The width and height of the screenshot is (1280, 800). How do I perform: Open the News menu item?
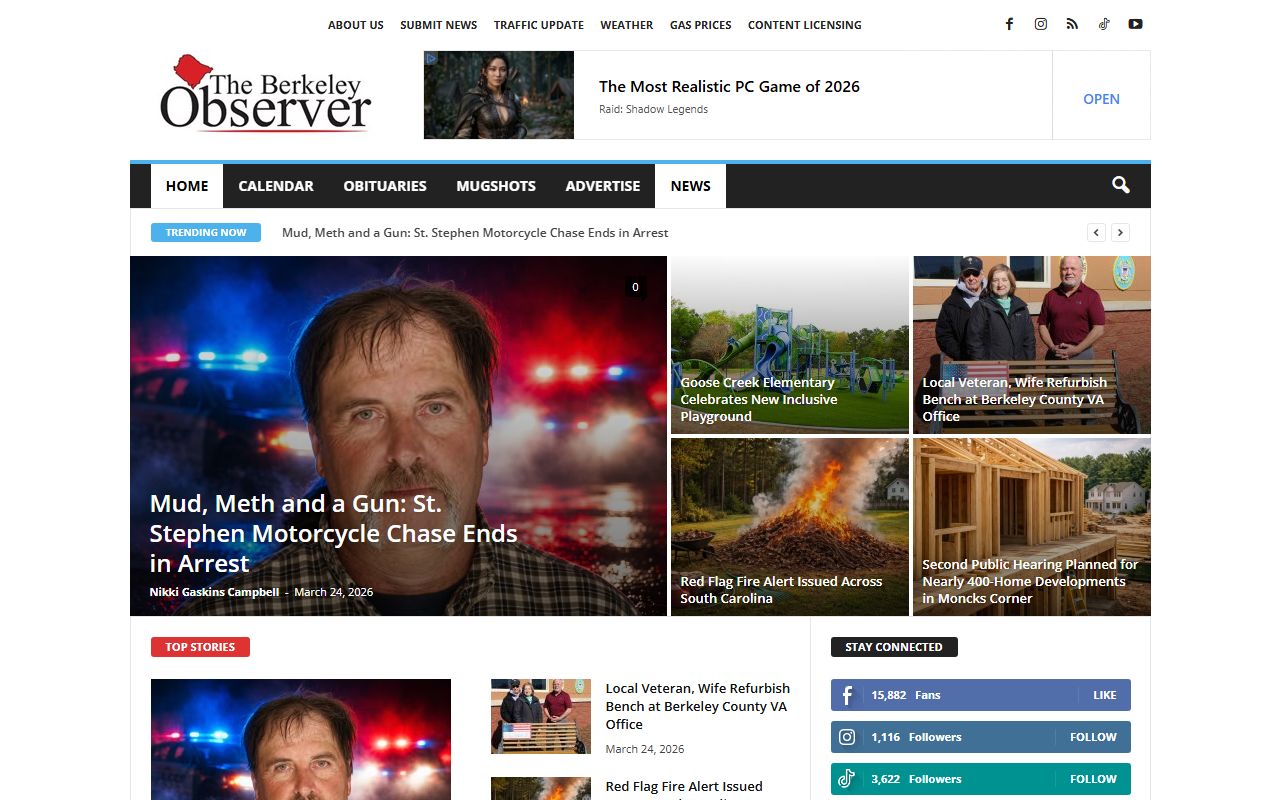point(691,186)
